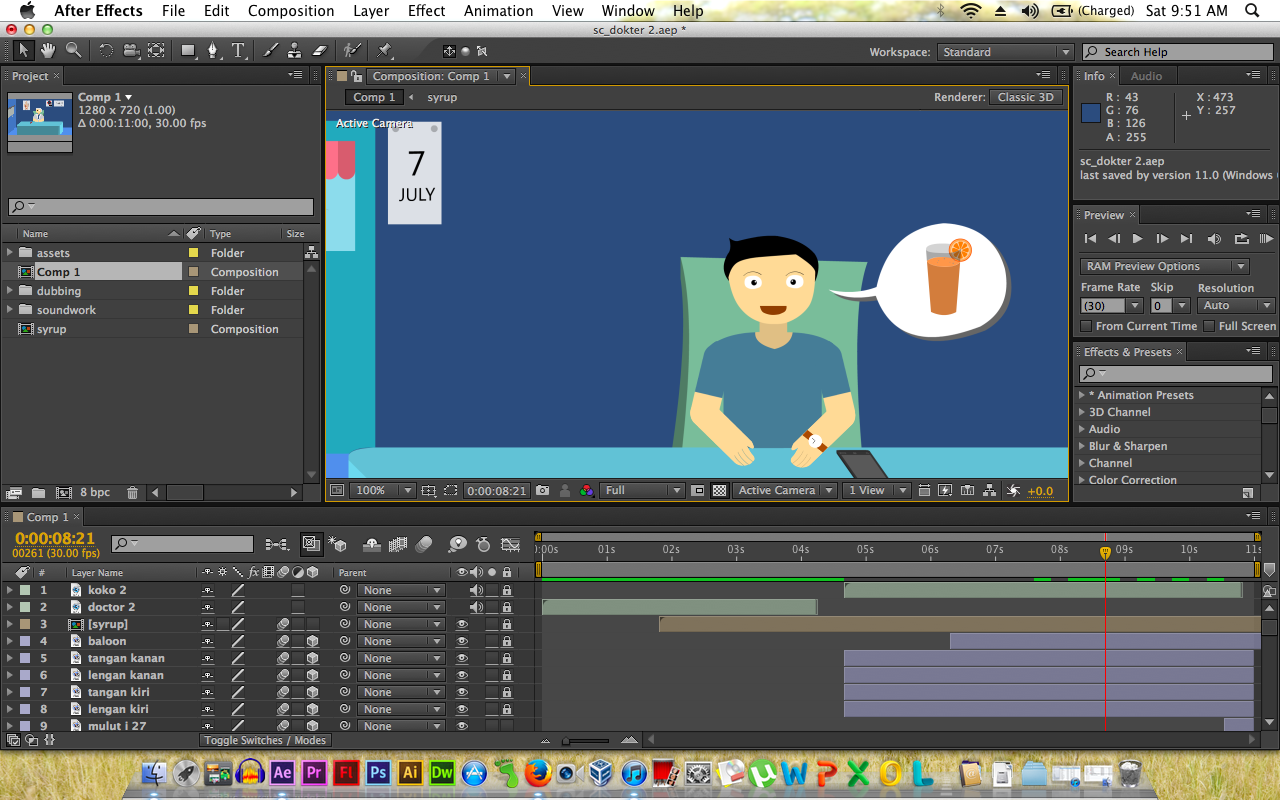Select the Zoom magnifier tool
The height and width of the screenshot is (800, 1280).
[73, 50]
